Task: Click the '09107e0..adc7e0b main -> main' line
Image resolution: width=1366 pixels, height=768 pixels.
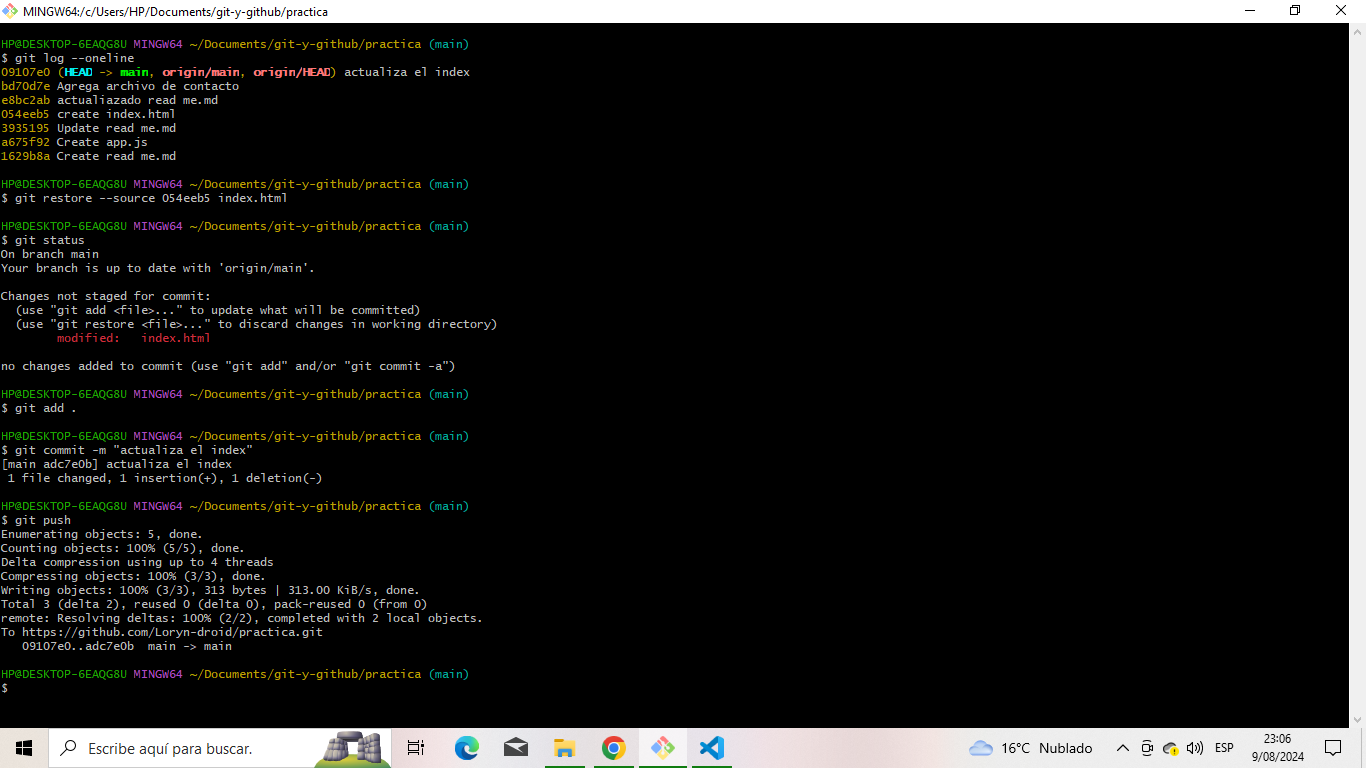Action: click(127, 646)
